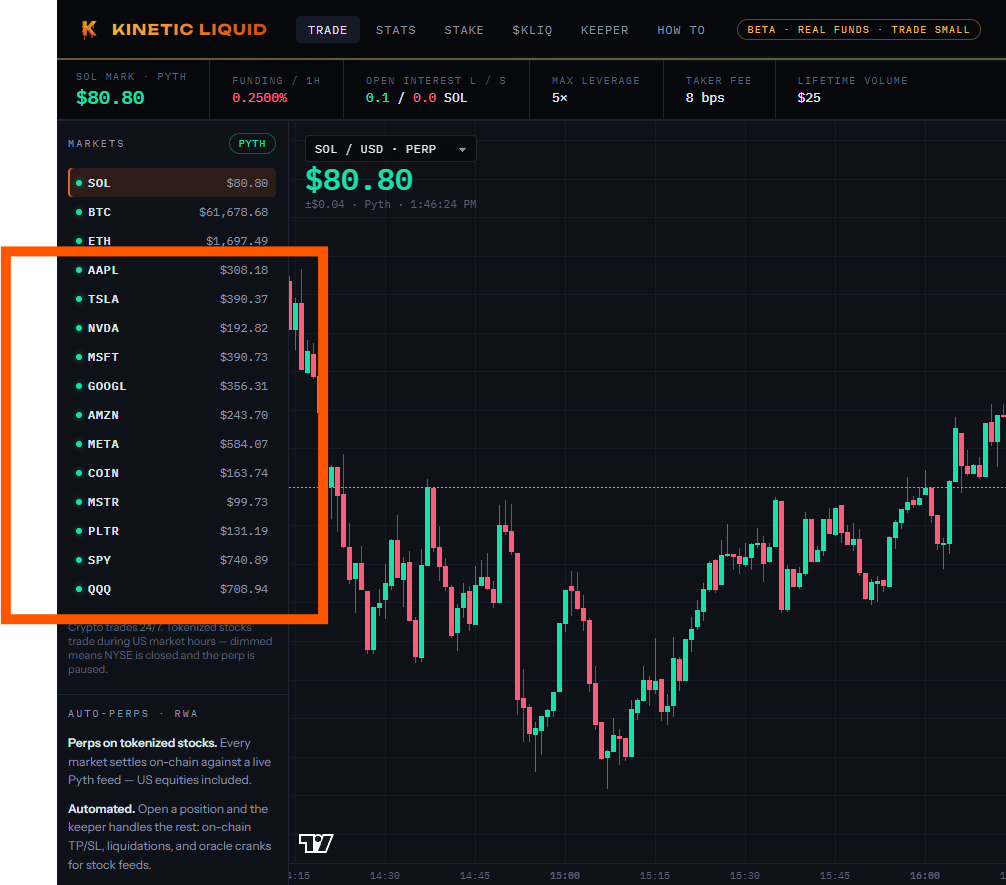Screen dimensions: 1006x885
Task: Click the Kinetic Liquid K logo icon
Action: pos(89,29)
